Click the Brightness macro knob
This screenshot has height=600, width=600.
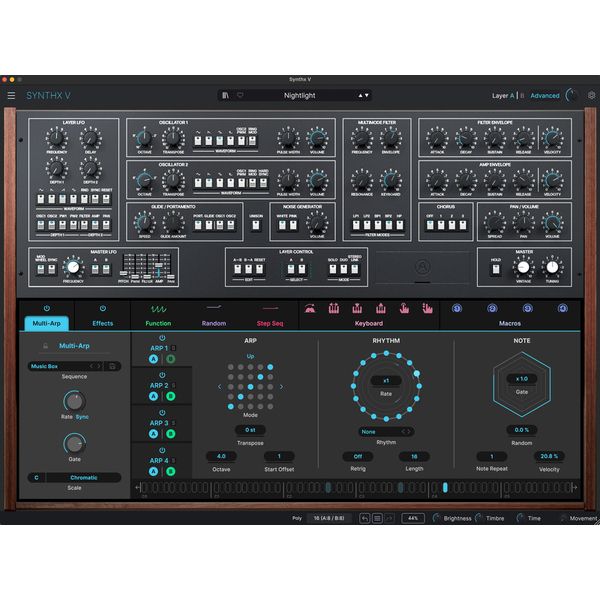[x=437, y=518]
